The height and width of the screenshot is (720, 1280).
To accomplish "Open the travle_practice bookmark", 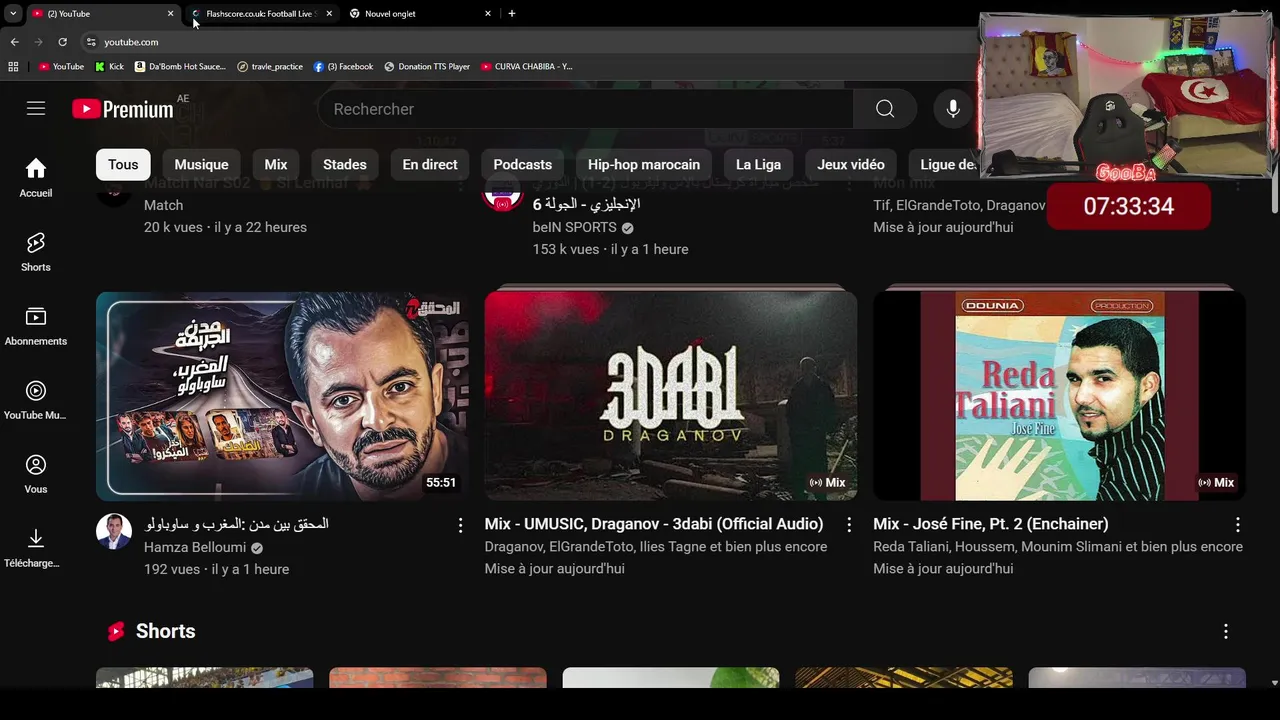I will 270,67.
